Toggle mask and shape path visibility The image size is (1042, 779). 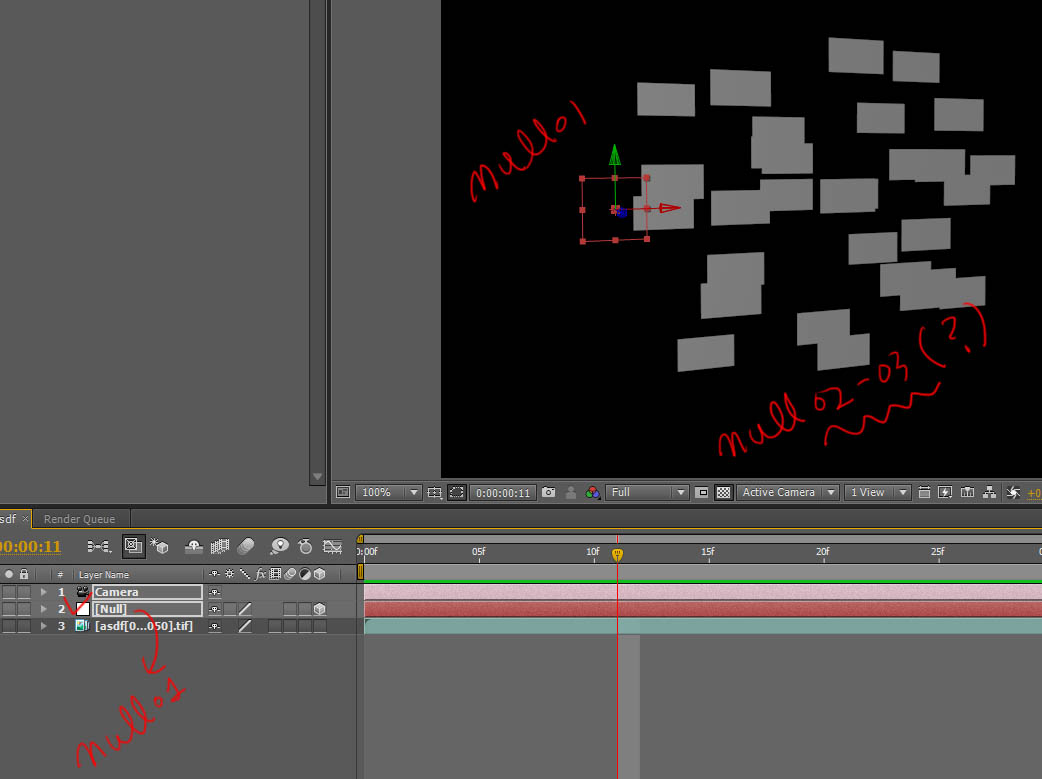(x=457, y=493)
